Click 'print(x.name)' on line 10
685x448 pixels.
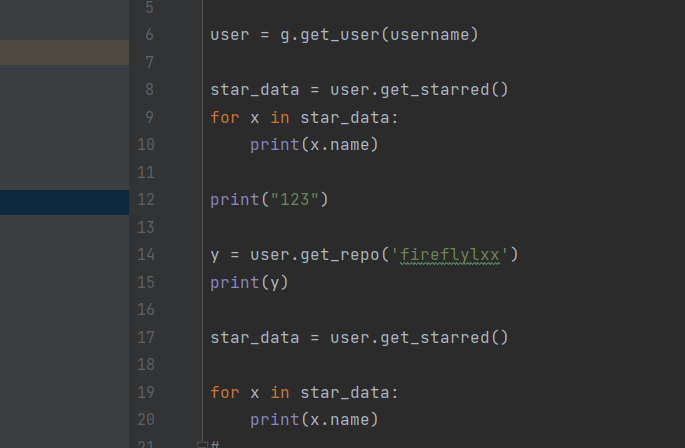[314, 145]
